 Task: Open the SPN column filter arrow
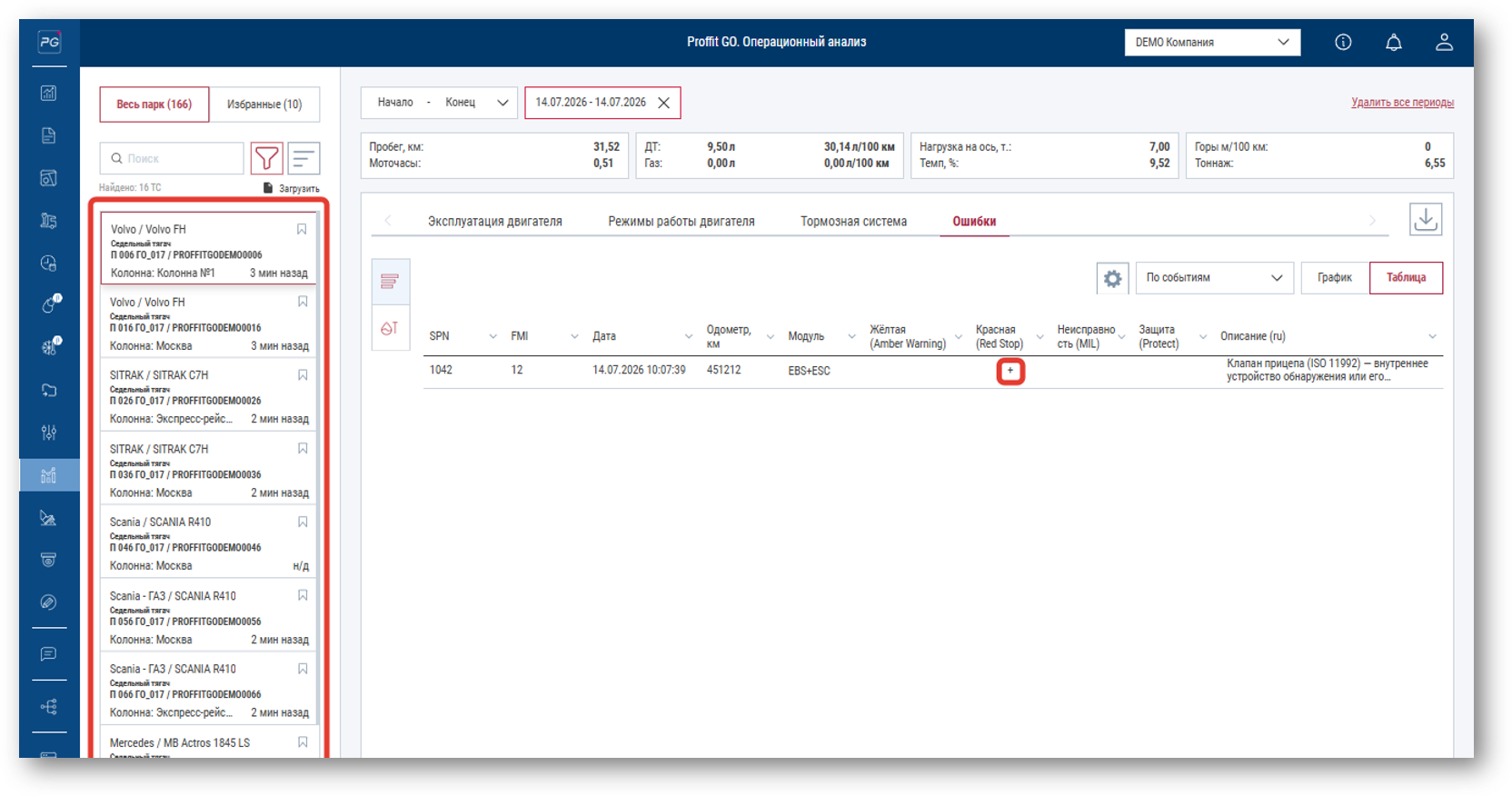(x=493, y=337)
